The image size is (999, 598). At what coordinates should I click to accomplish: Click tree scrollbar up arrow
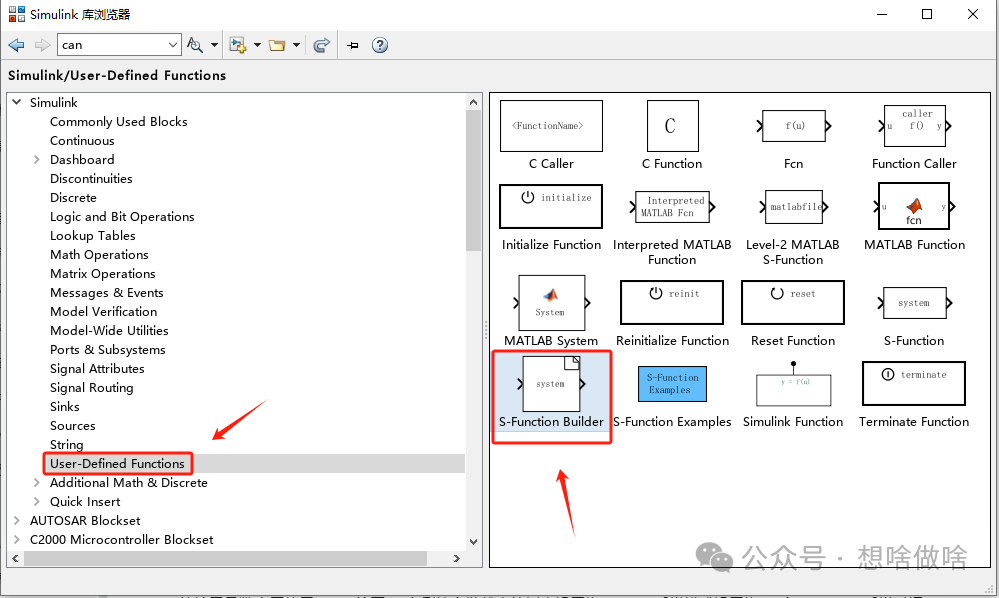(473, 102)
